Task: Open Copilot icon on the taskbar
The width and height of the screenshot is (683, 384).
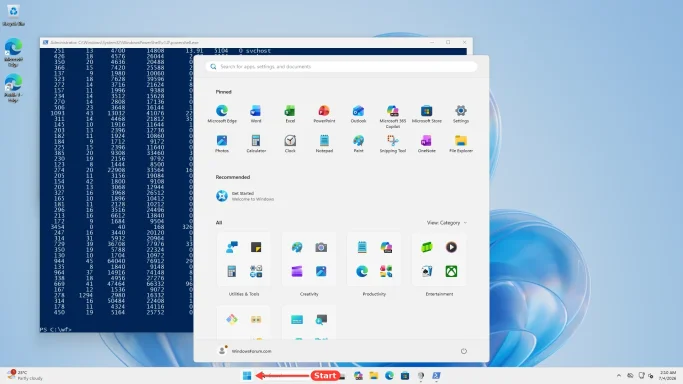Action: tap(358, 375)
